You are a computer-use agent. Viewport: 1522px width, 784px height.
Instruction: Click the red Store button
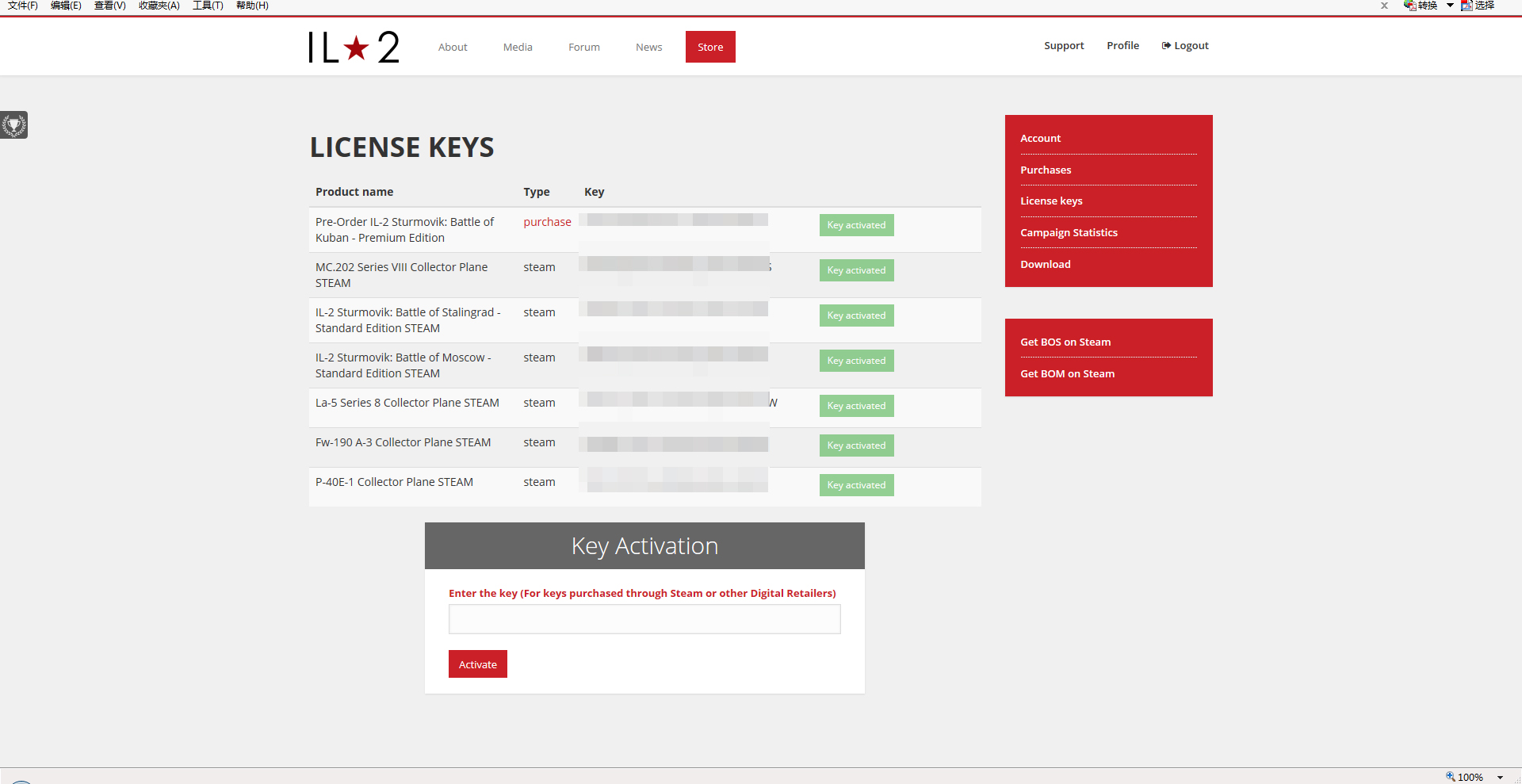pyautogui.click(x=710, y=47)
